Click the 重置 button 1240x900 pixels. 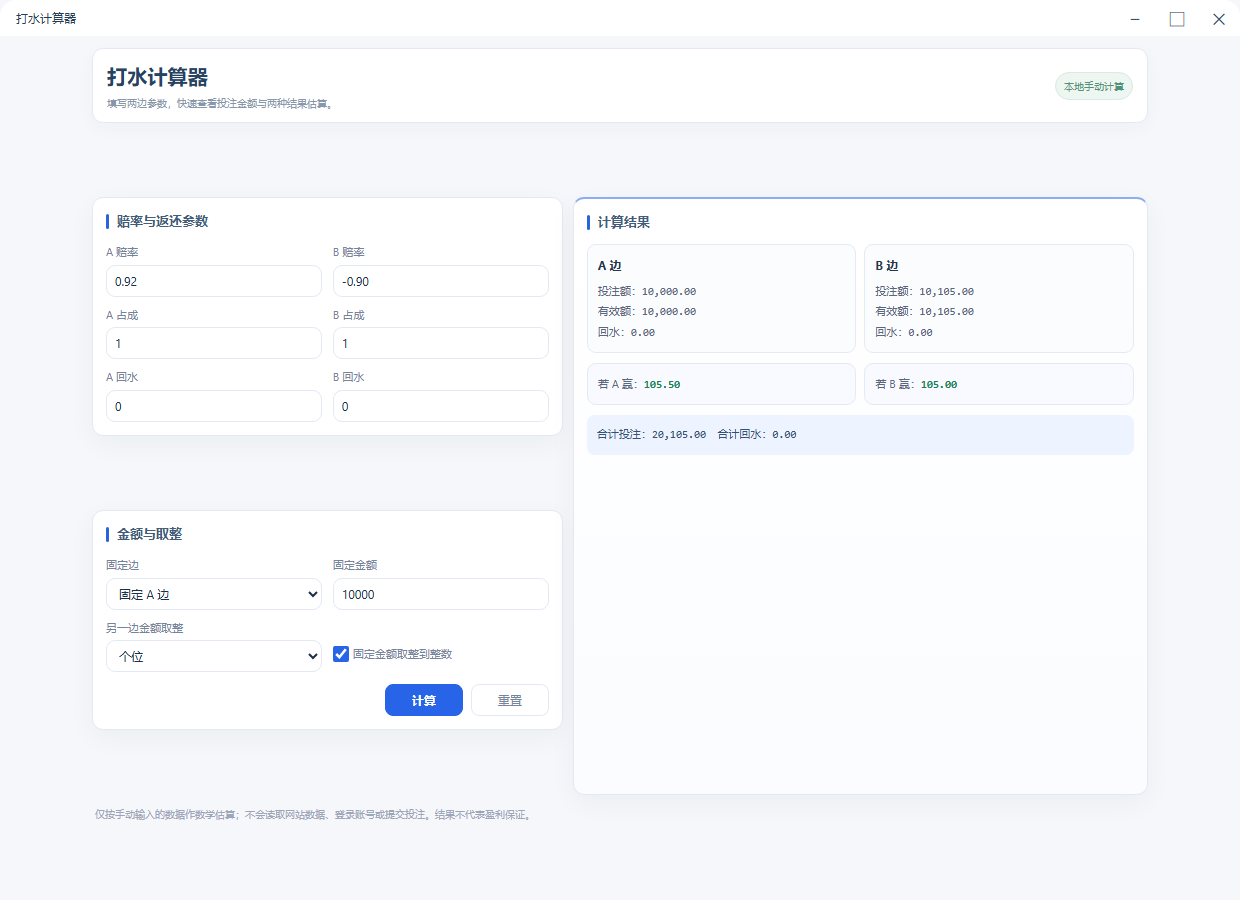pos(510,700)
